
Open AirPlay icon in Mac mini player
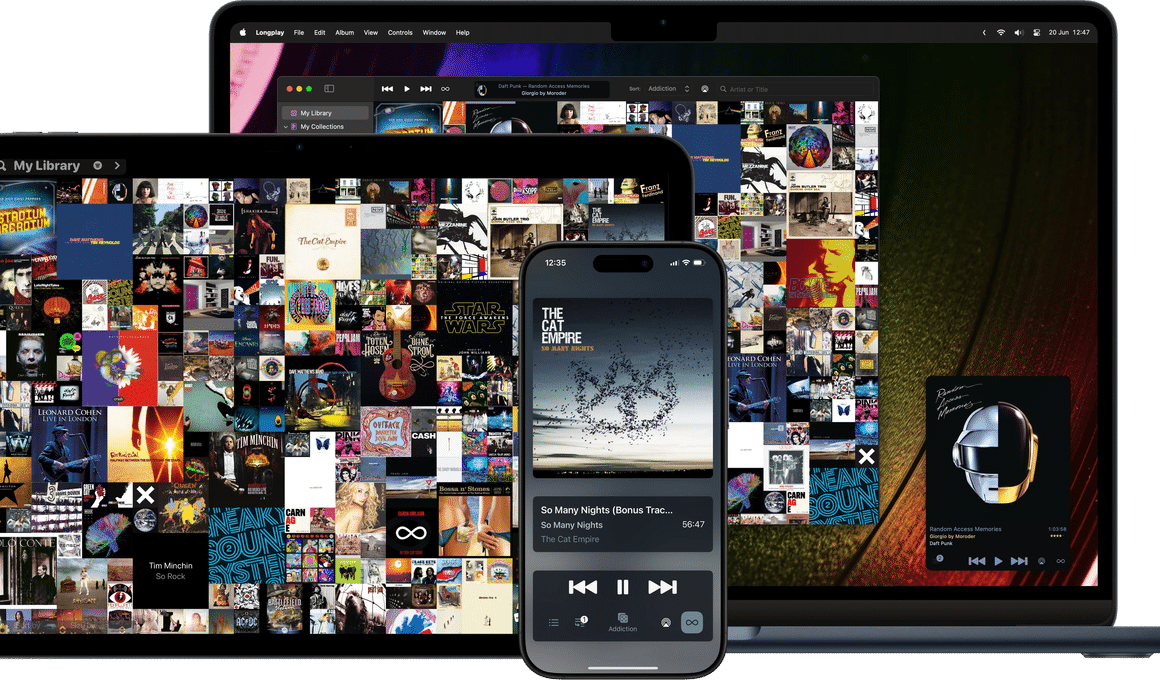pos(1042,561)
